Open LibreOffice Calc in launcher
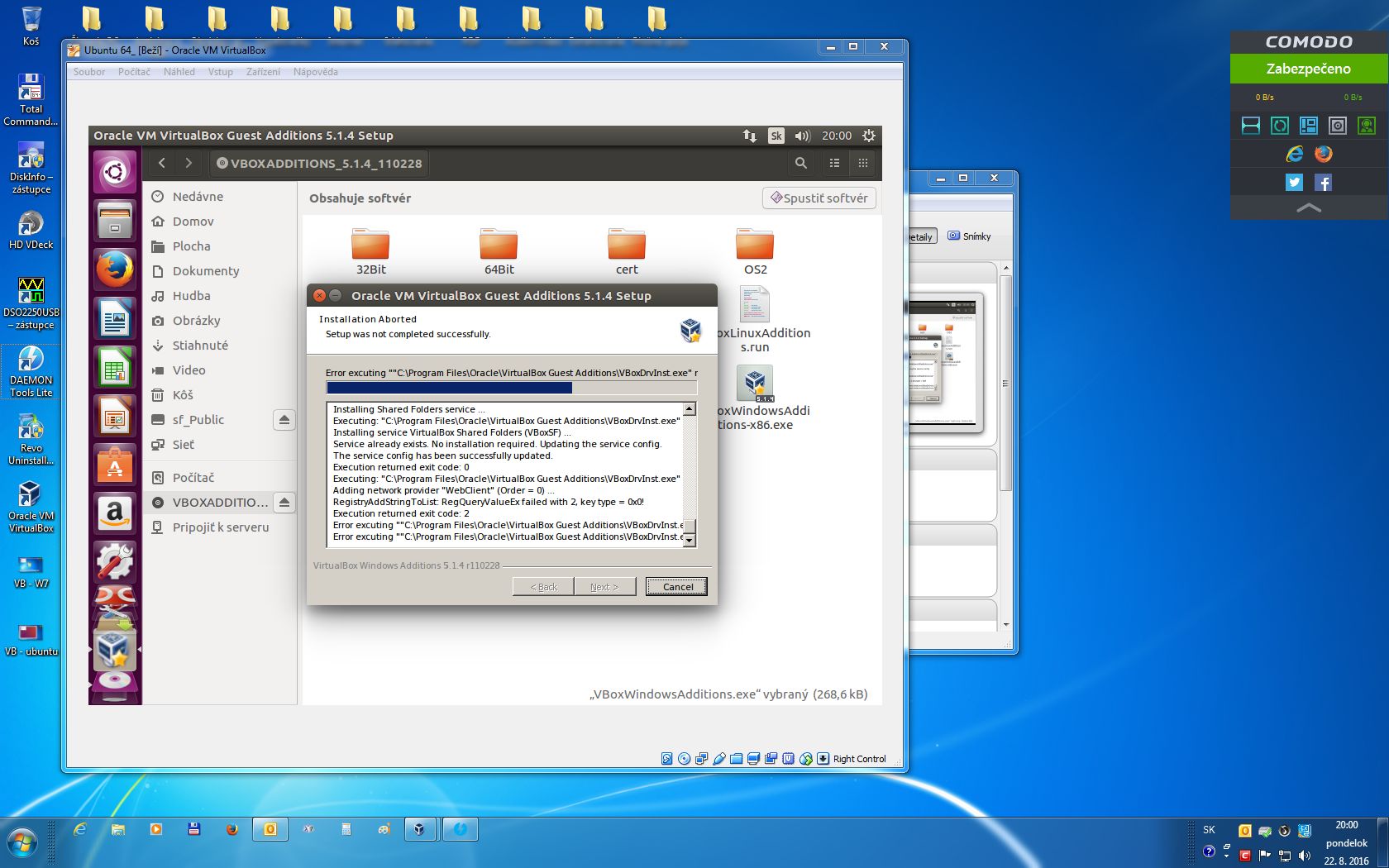1389x868 pixels. (x=115, y=367)
